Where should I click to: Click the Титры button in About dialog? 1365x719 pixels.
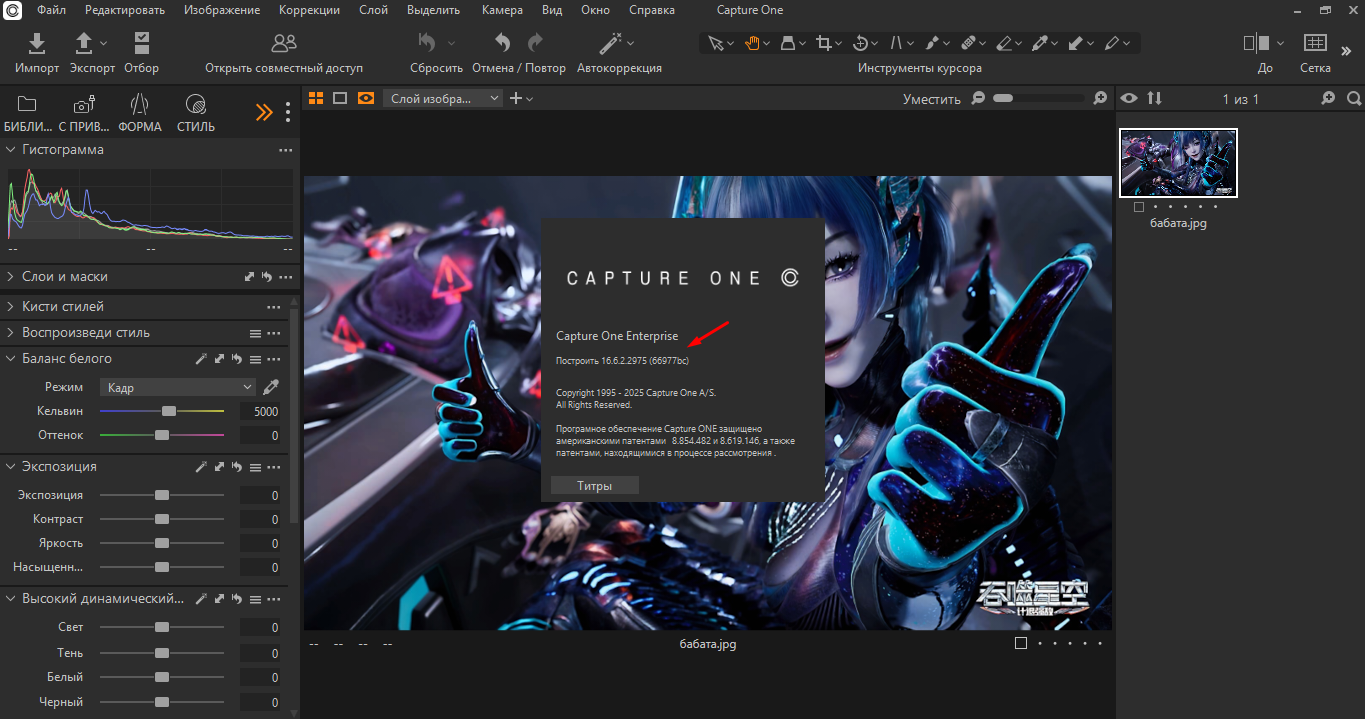tap(594, 486)
